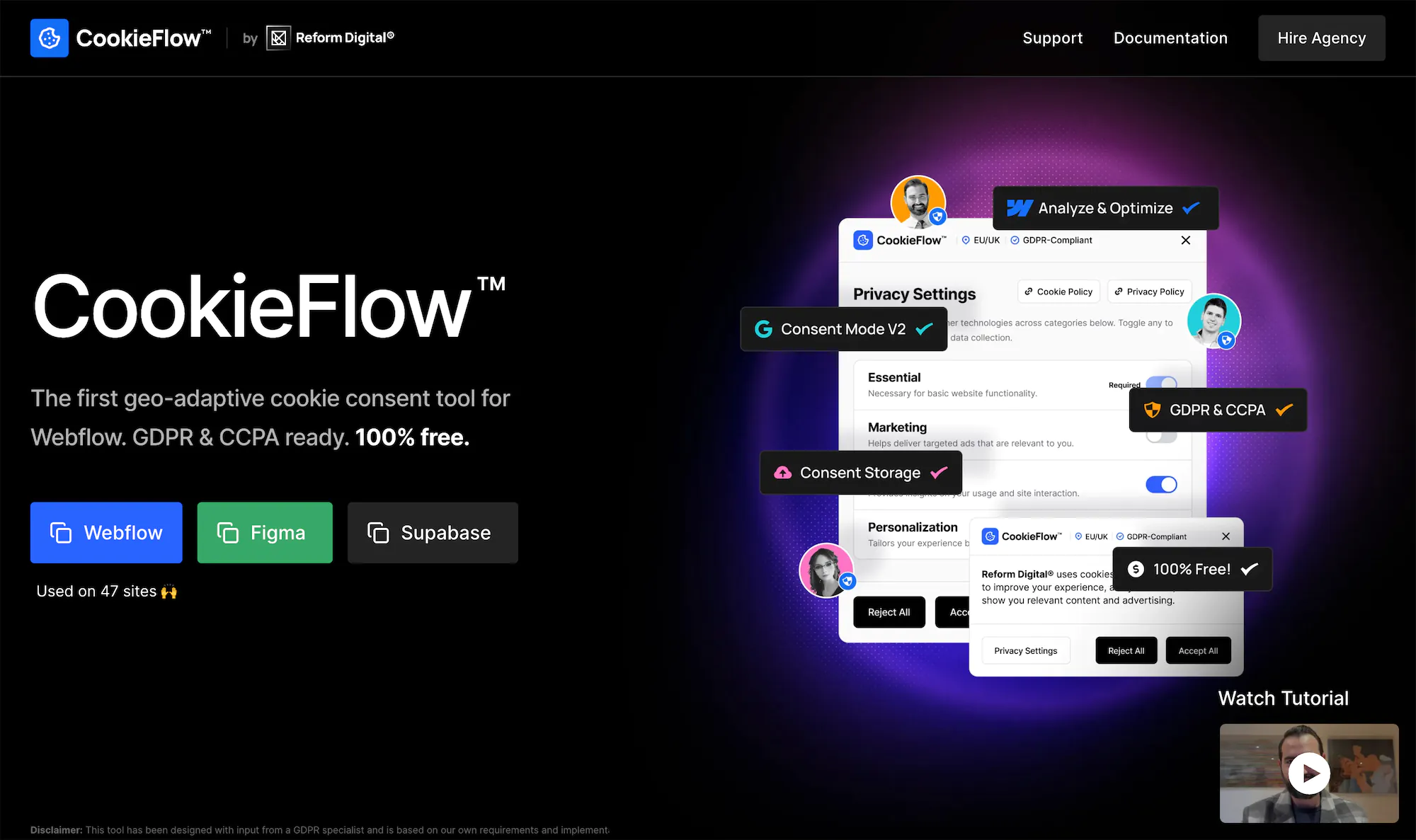Toggle the enabled blue analytics switch

click(x=1161, y=485)
